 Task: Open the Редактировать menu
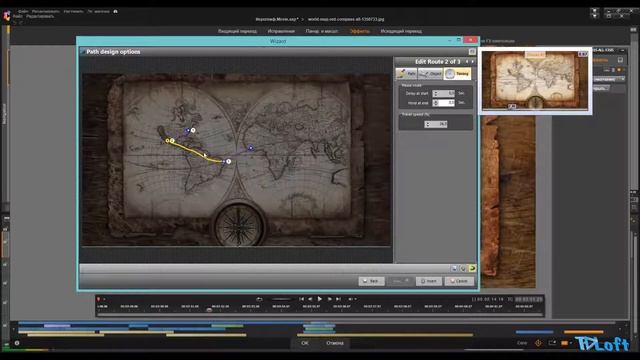[40, 16]
